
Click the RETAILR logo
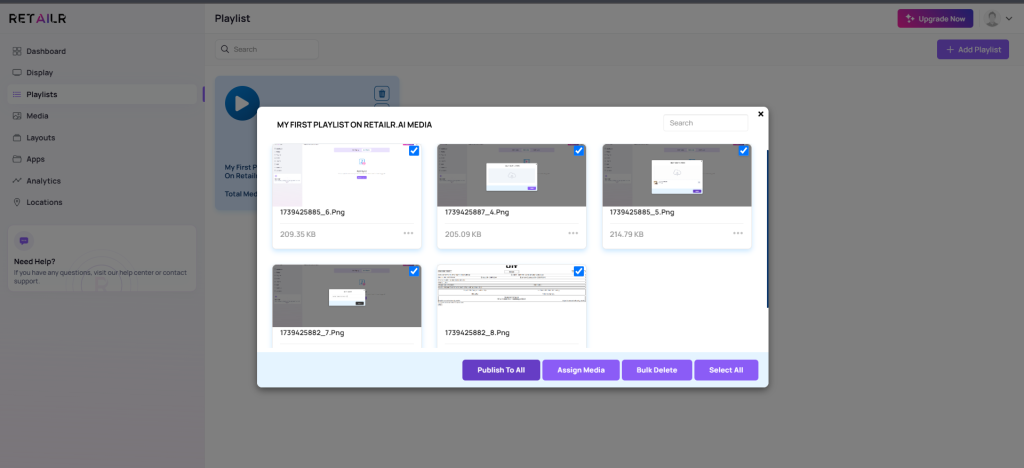point(38,18)
